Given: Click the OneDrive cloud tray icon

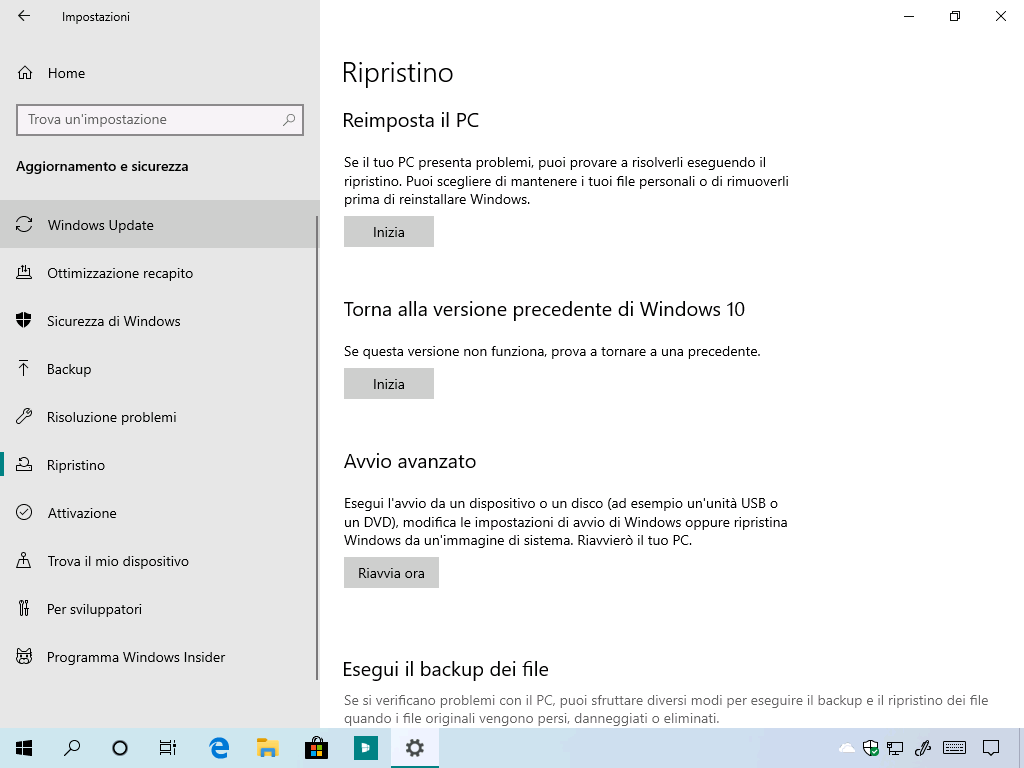Looking at the screenshot, I should [847, 748].
